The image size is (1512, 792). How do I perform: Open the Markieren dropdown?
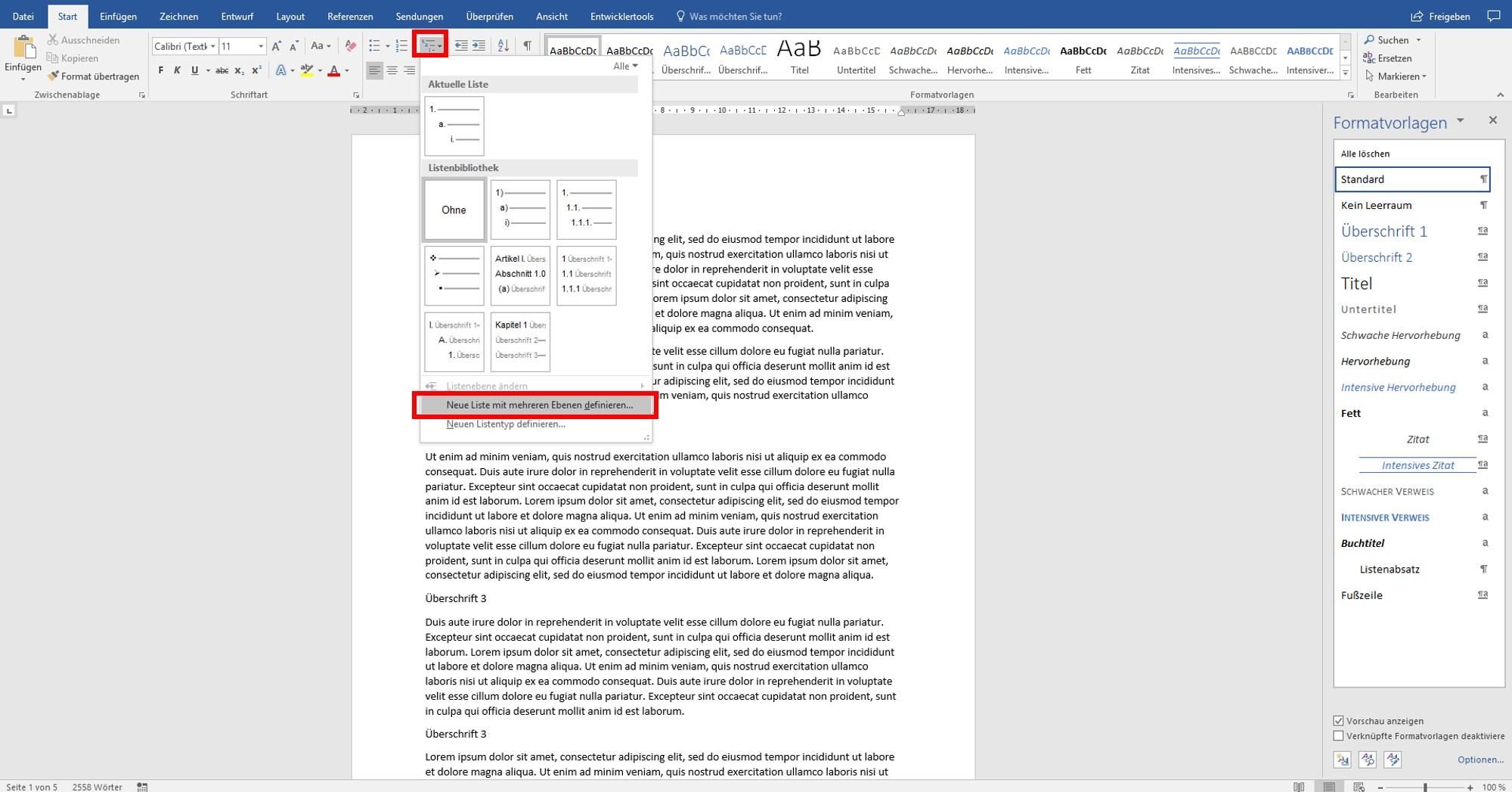tap(1396, 76)
